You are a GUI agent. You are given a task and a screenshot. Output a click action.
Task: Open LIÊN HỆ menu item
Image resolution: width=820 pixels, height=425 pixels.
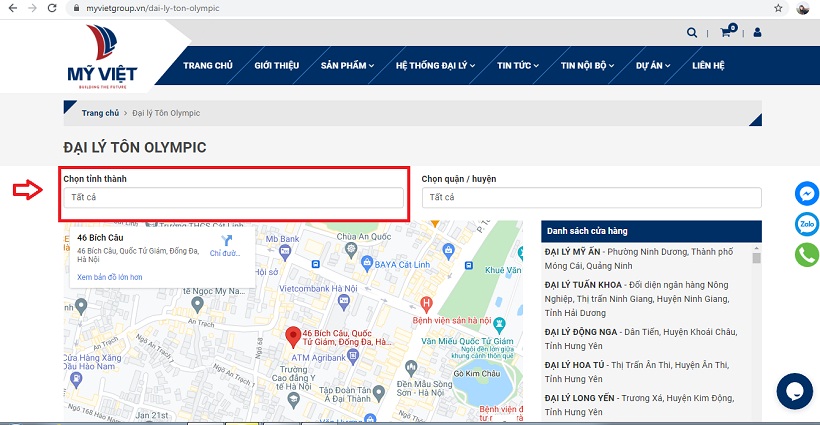point(708,65)
